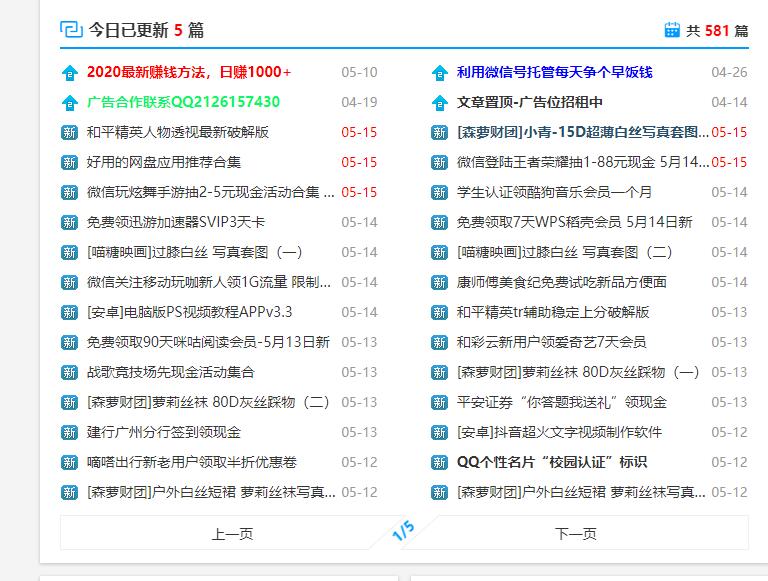Go to previous page with 上一页
The height and width of the screenshot is (581, 768).
point(232,533)
